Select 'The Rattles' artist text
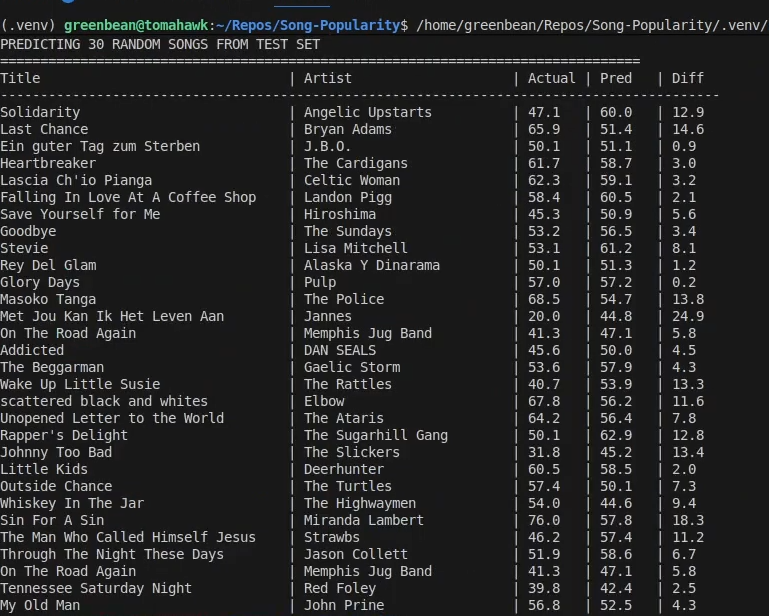 click(348, 384)
